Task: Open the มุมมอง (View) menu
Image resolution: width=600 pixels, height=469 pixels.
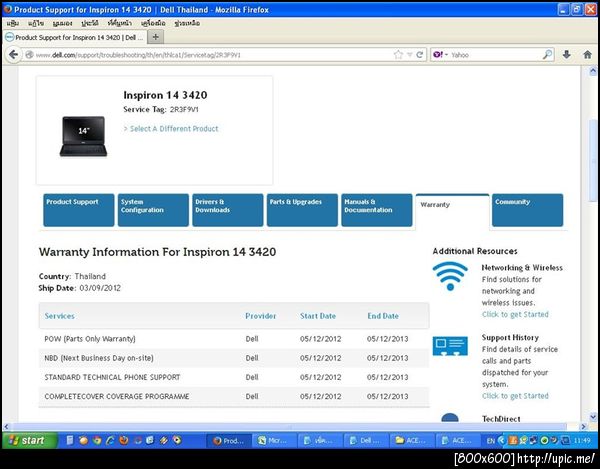Action: (62, 23)
